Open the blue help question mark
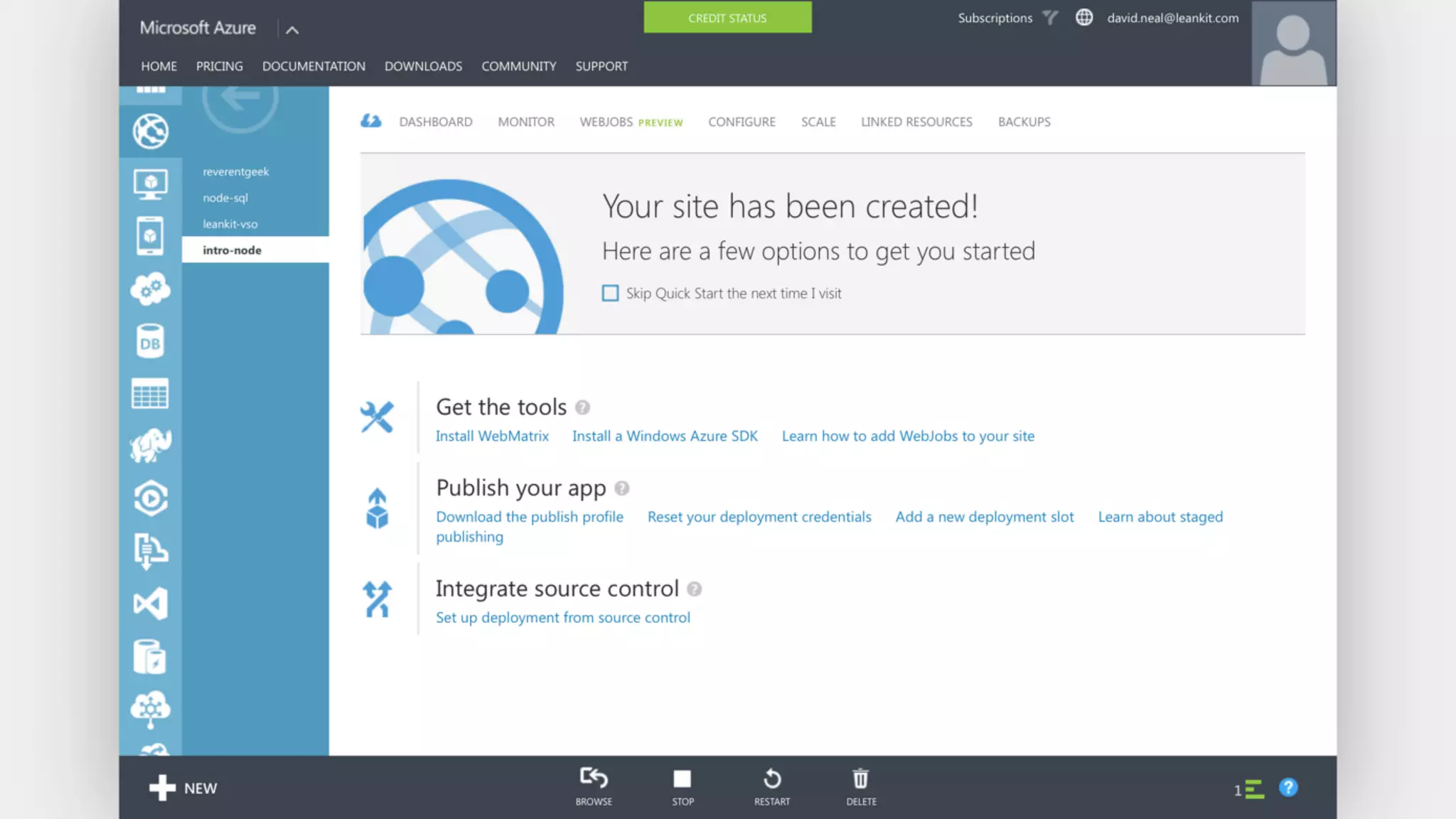1456x819 pixels. click(1288, 788)
